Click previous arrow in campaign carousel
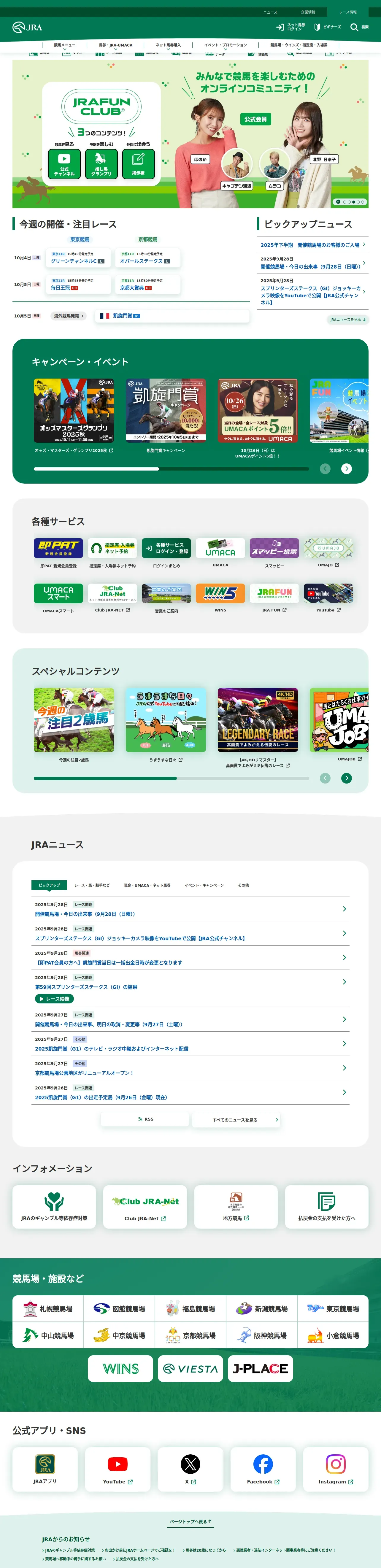 click(325, 468)
